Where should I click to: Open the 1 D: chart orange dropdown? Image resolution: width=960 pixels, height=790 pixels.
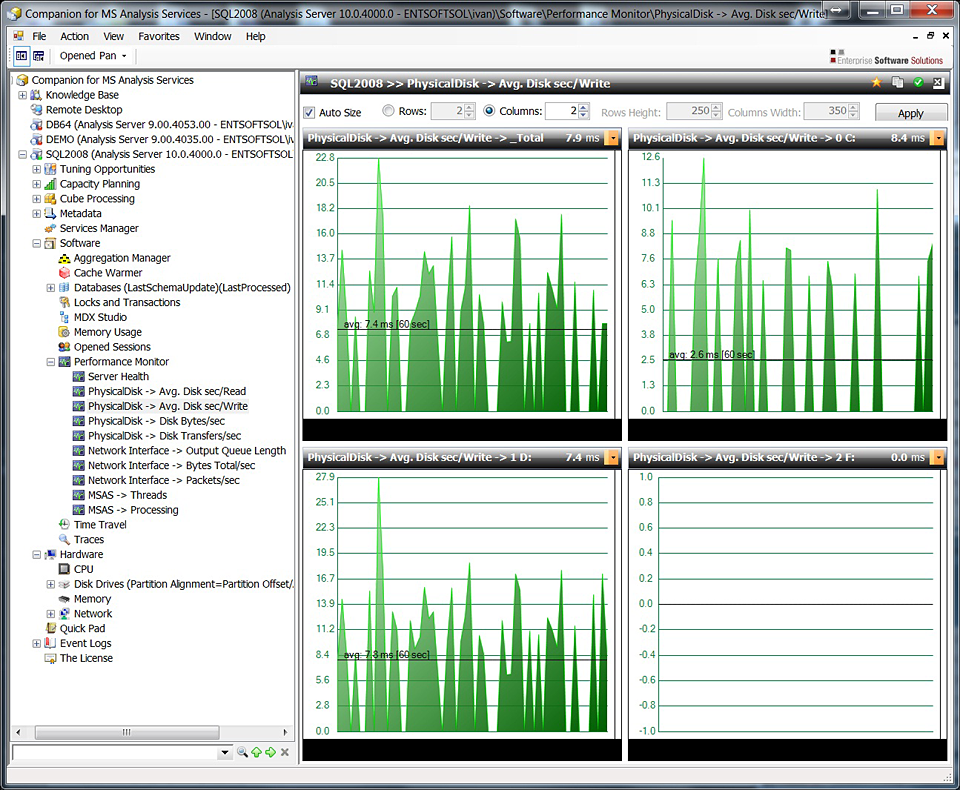(612, 457)
